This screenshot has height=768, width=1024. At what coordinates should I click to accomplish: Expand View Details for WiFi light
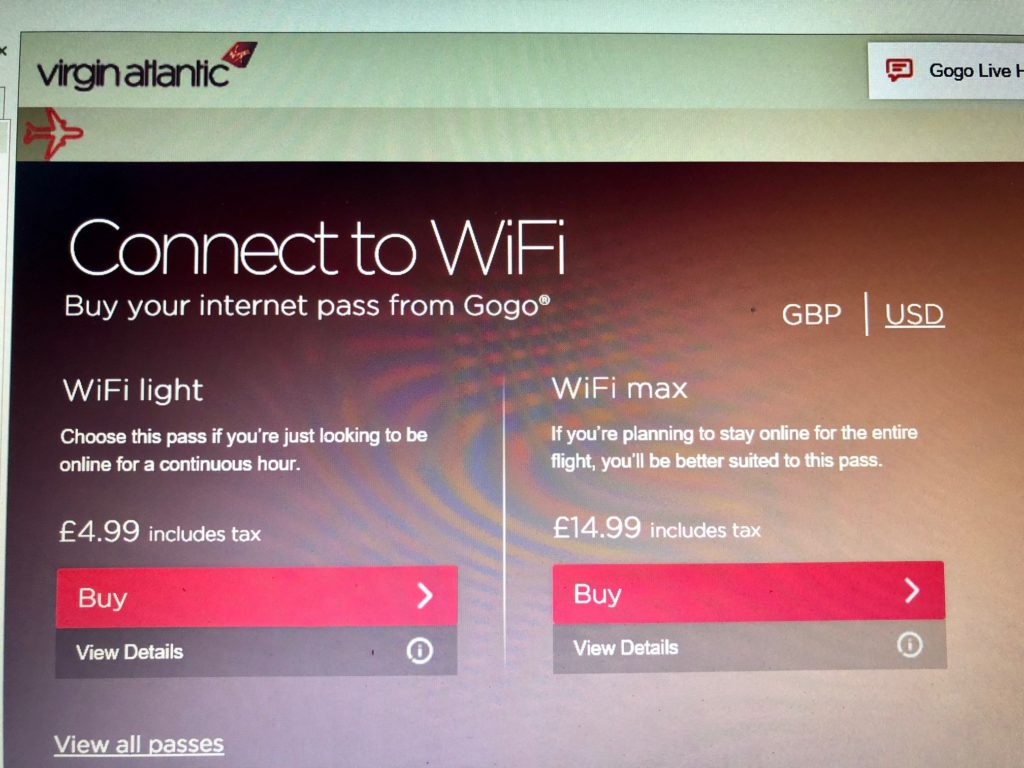(256, 652)
